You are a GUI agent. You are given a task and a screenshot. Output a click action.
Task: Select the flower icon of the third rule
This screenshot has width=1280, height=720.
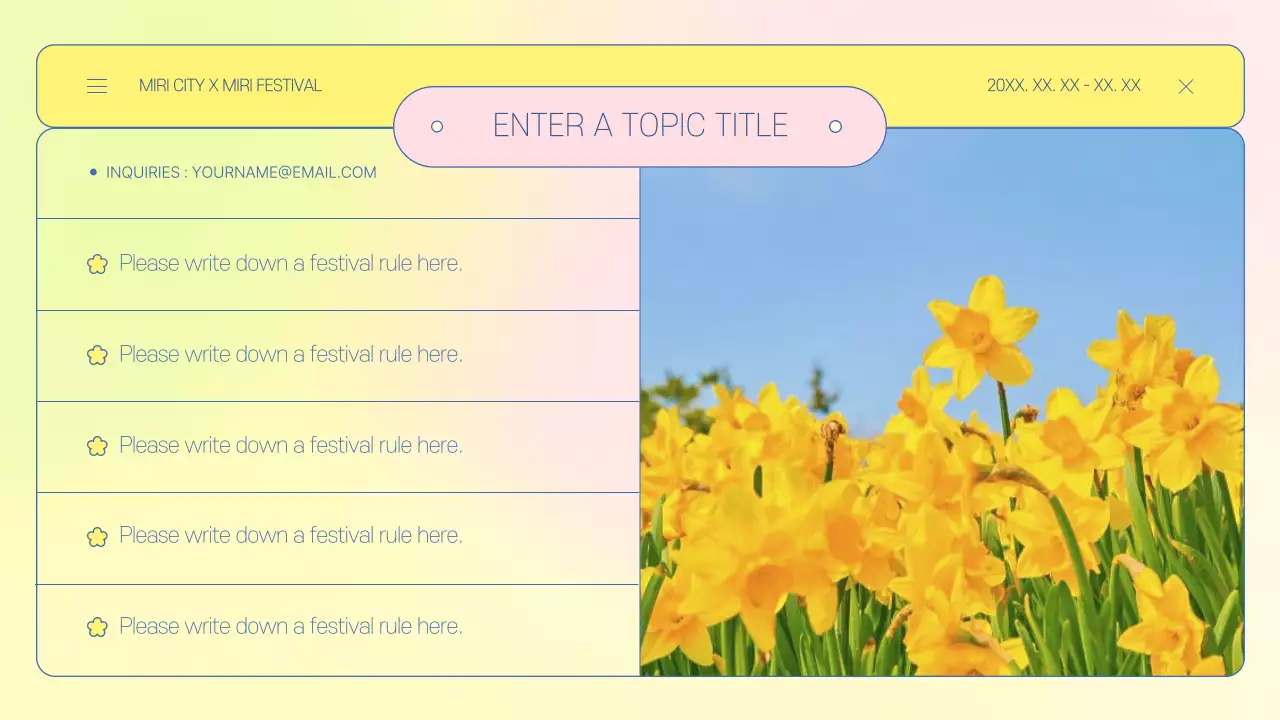coord(97,446)
